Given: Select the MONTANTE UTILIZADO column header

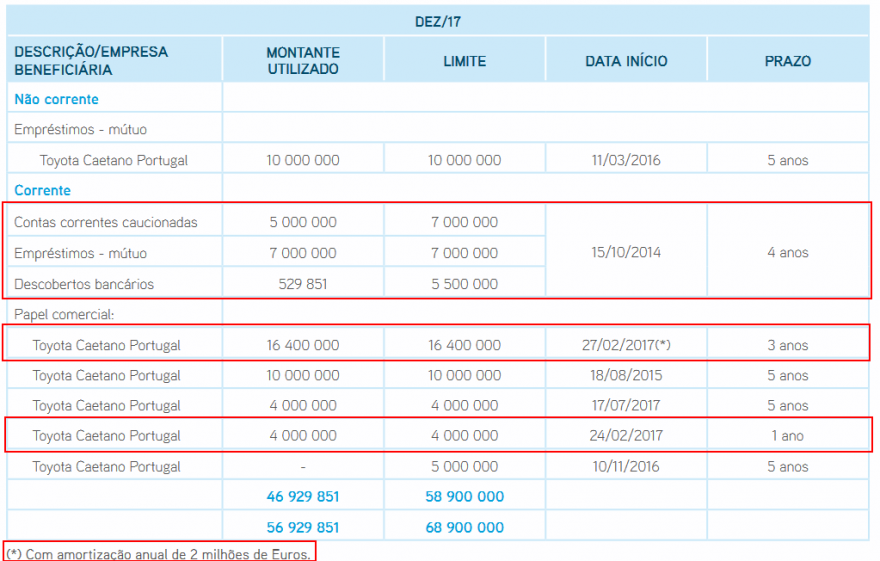Looking at the screenshot, I should click(303, 61).
